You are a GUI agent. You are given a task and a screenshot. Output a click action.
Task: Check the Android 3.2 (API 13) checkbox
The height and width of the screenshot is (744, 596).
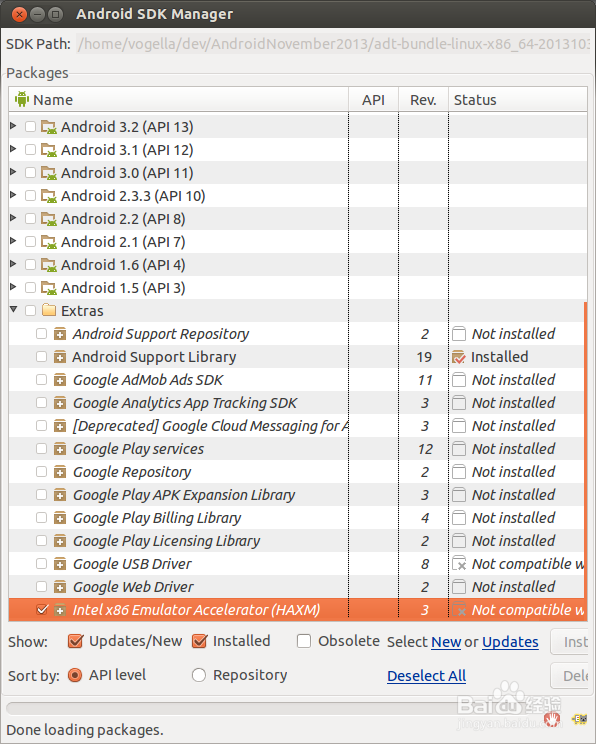30,127
